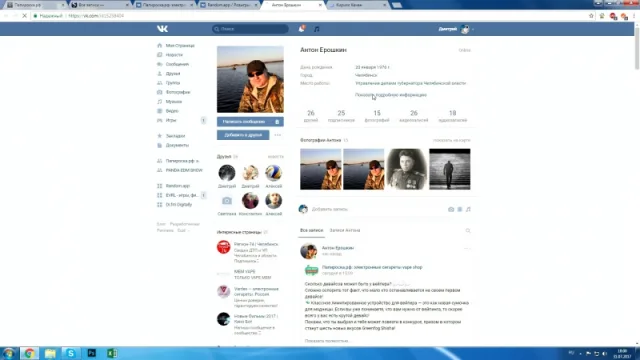640x360 pixels.
Task: Open friend Константин avatar
Action: tap(250, 201)
